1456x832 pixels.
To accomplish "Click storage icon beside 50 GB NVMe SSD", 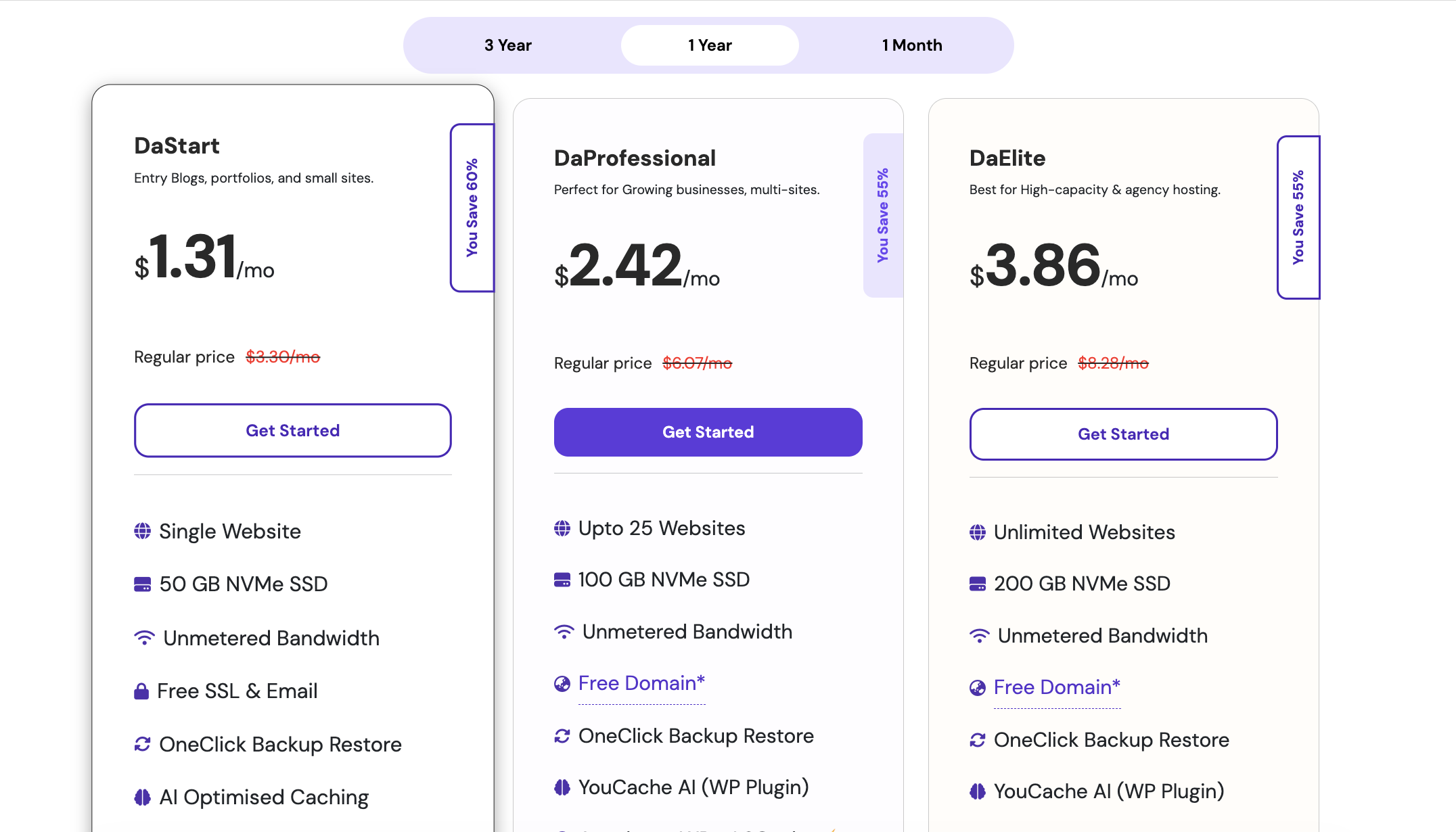I will (142, 584).
